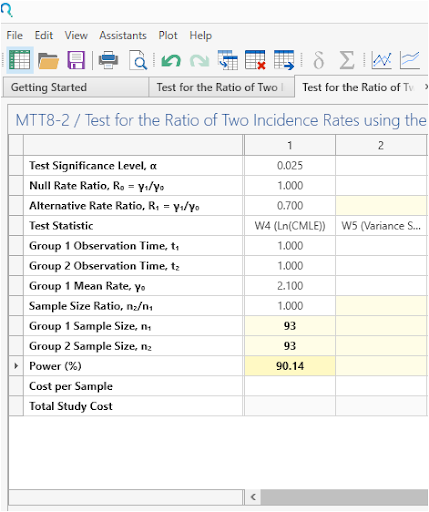Open the Edit menu
This screenshot has height=512, width=429.
point(44,35)
